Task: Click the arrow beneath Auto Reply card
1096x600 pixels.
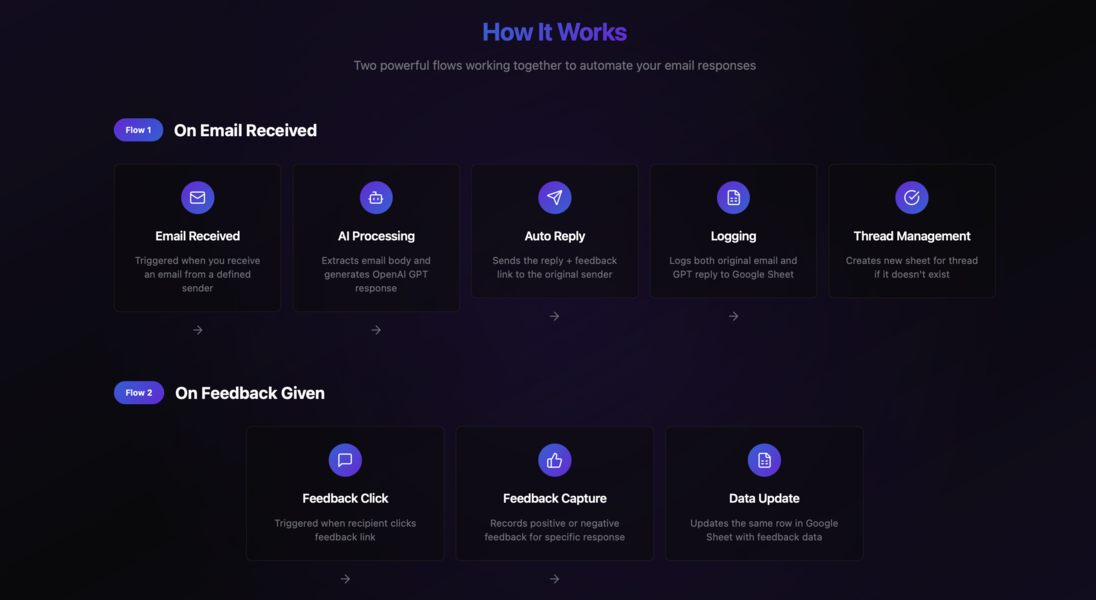Action: point(554,316)
